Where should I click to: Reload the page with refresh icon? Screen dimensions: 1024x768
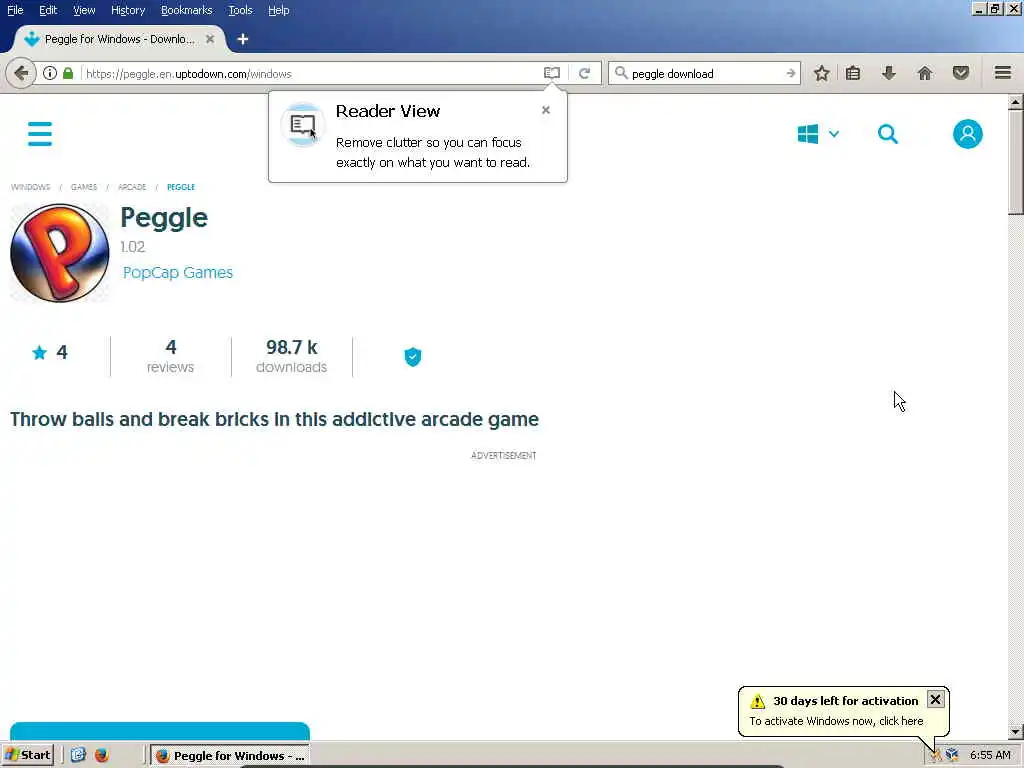click(x=584, y=73)
